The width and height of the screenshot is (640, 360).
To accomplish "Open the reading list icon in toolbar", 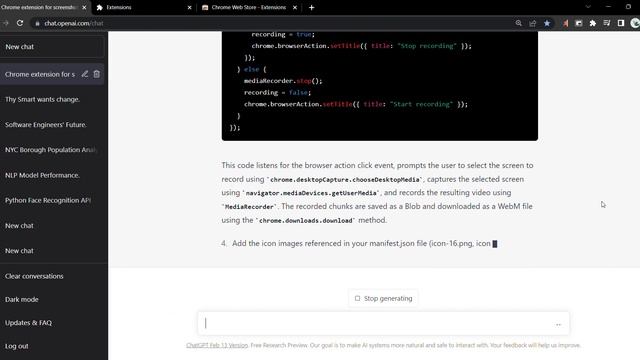I will tap(607, 23).
